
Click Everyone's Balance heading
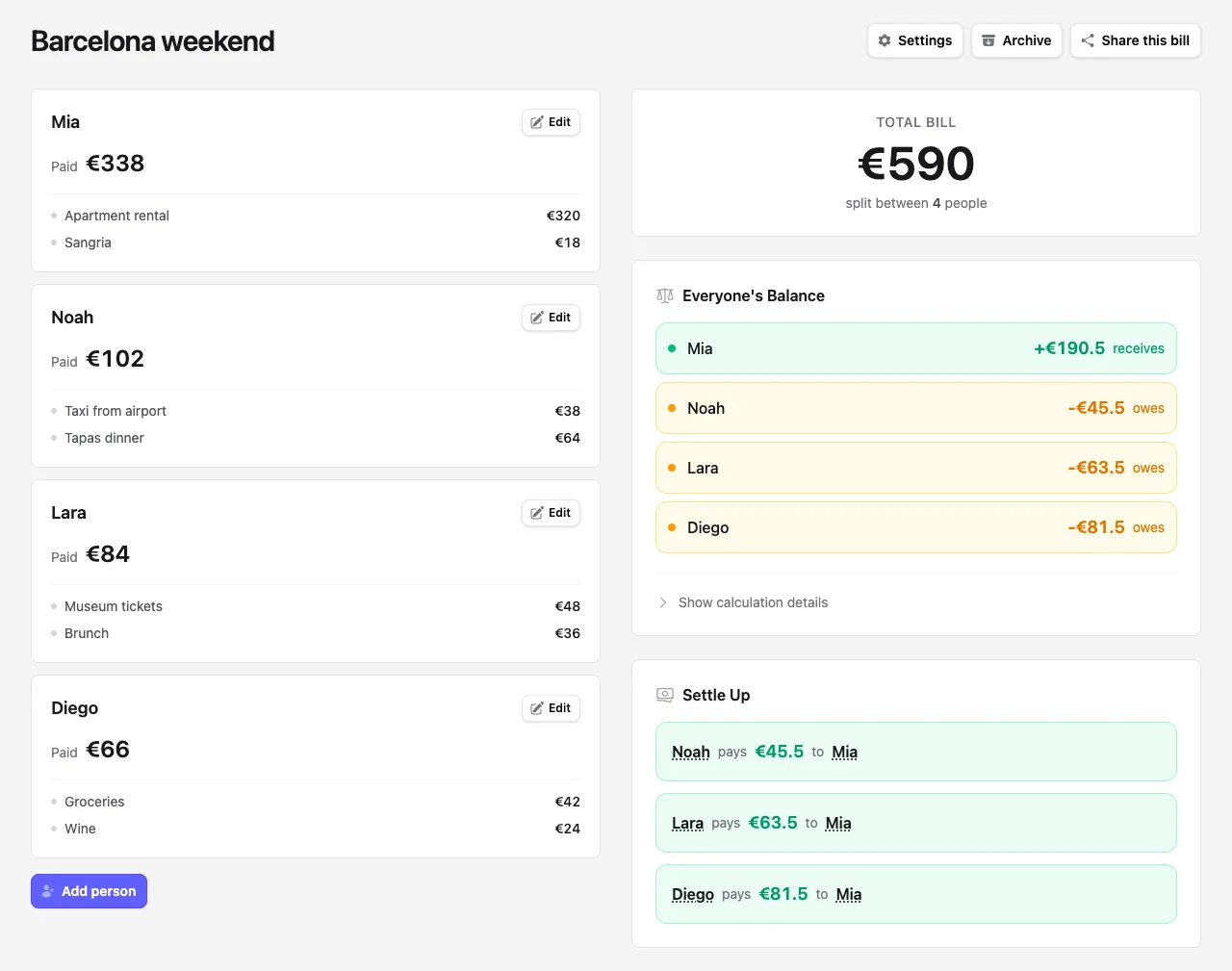(x=754, y=295)
